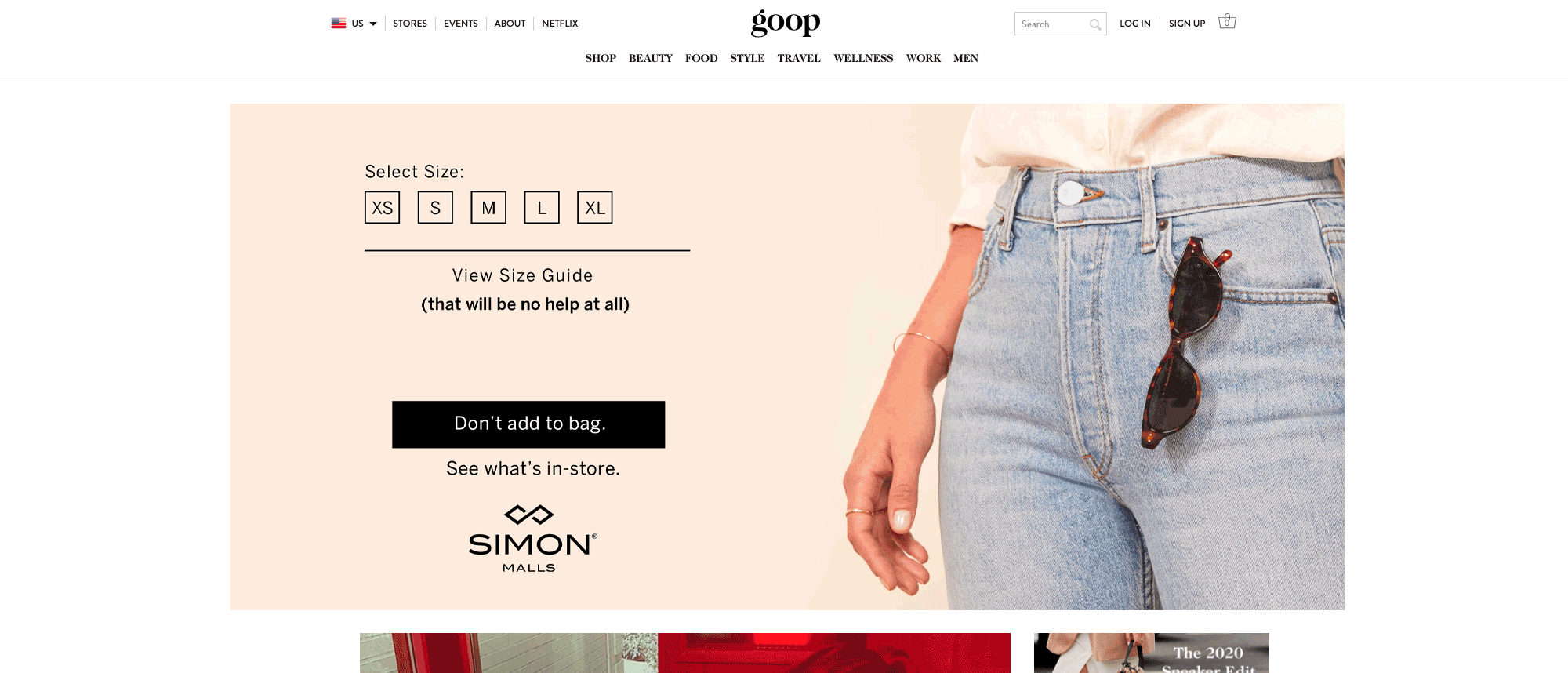
Task: Expand the US country dropdown arrow
Action: [x=373, y=24]
